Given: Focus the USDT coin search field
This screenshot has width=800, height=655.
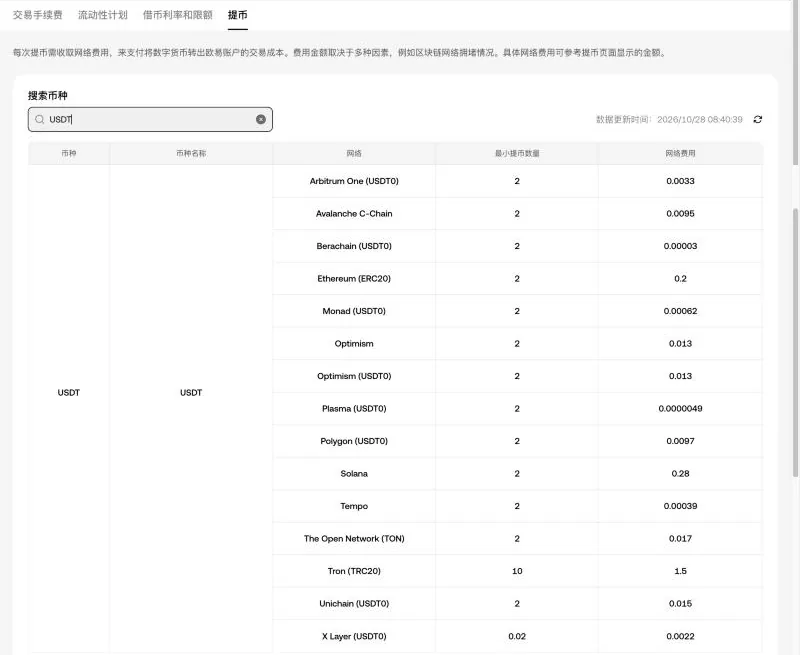Looking at the screenshot, I should 150,119.
